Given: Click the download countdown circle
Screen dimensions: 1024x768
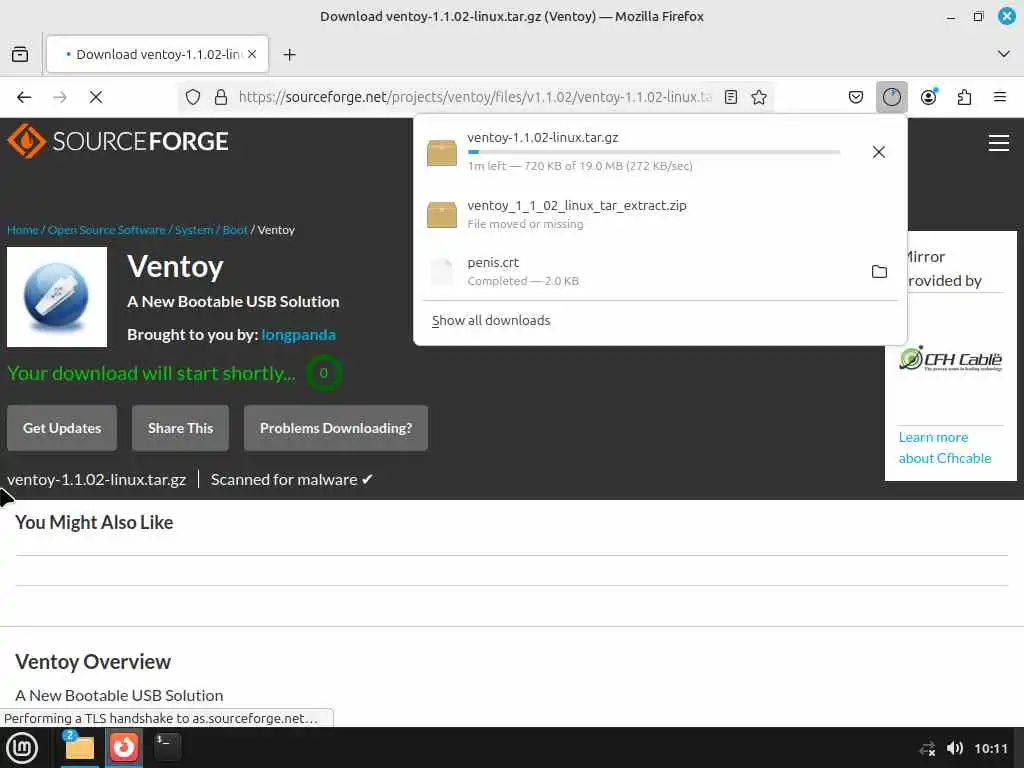Looking at the screenshot, I should tap(323, 373).
